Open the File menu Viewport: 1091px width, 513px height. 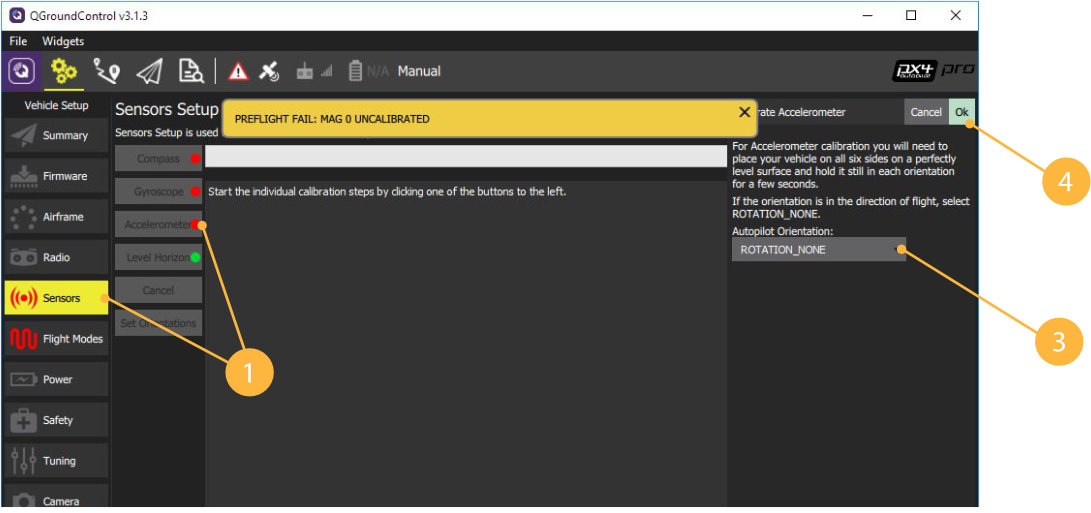[19, 41]
